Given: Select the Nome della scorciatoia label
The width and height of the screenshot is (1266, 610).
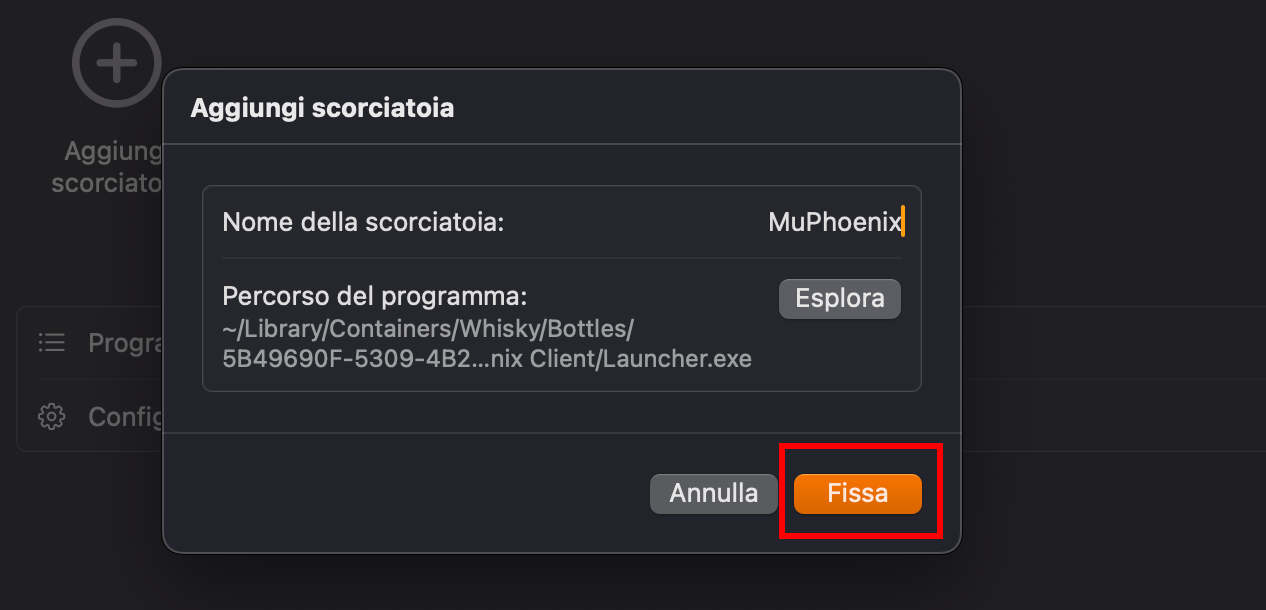Looking at the screenshot, I should pyautogui.click(x=363, y=222).
